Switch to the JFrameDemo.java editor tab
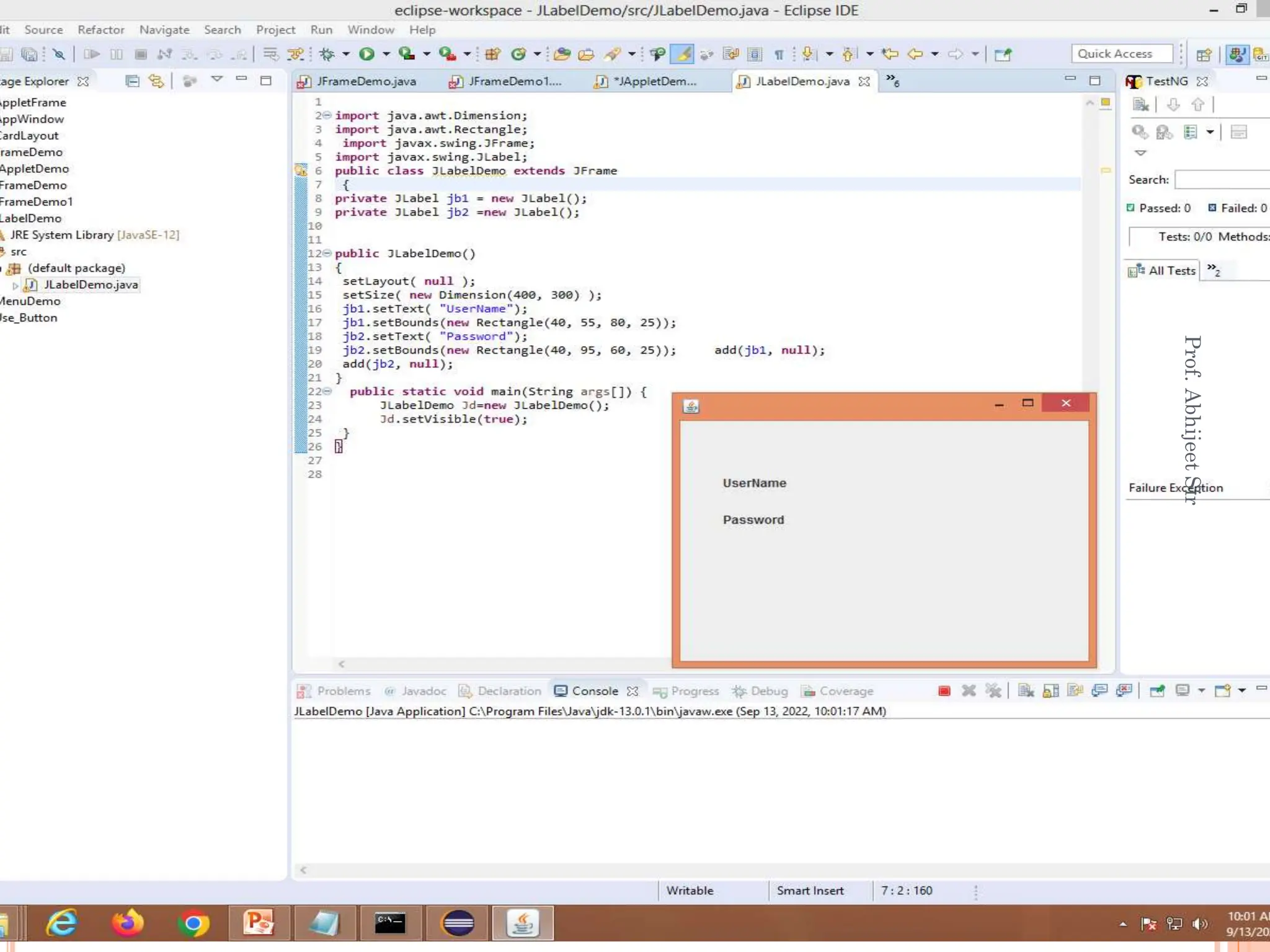The height and width of the screenshot is (952, 1270). 365,81
